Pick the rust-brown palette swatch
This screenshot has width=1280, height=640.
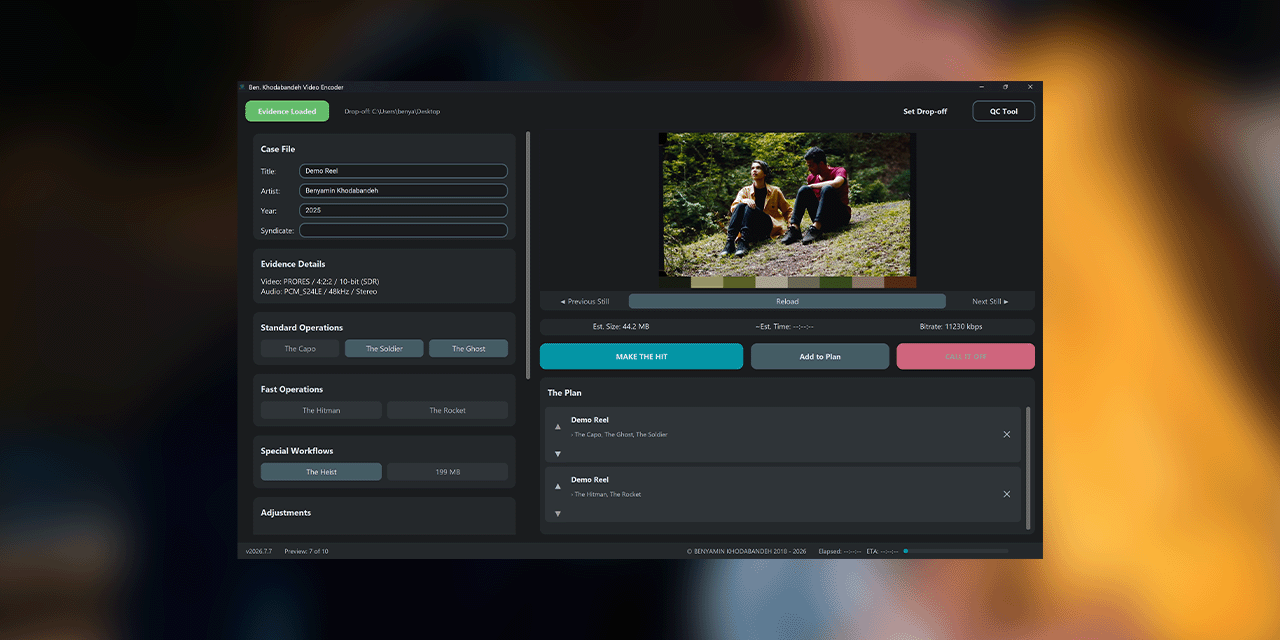click(900, 282)
